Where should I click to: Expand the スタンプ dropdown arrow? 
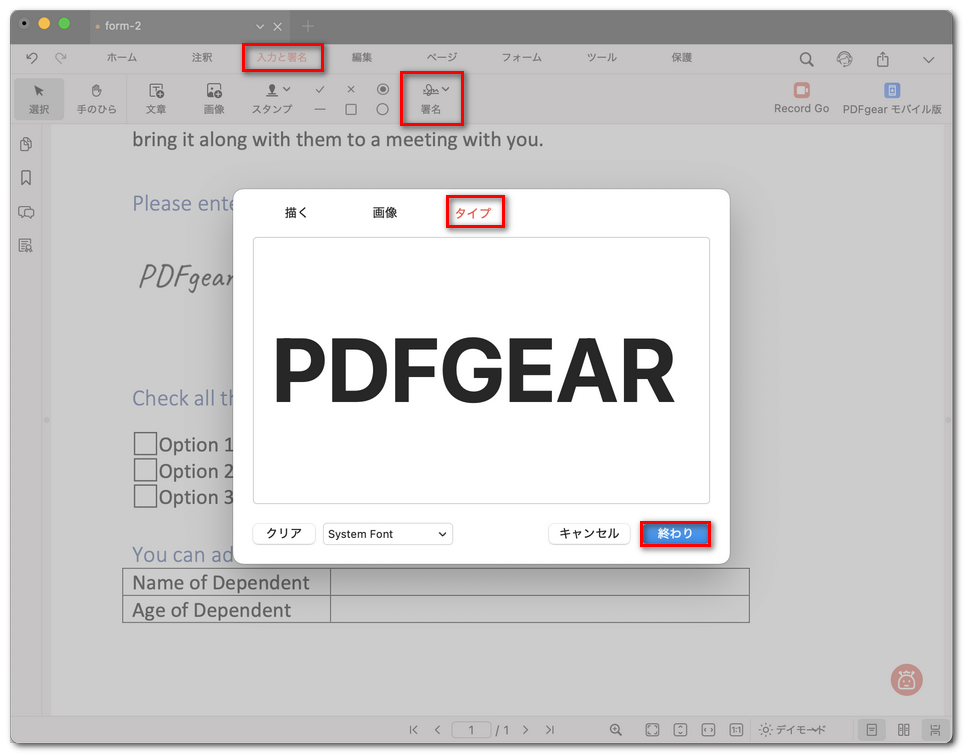point(286,89)
